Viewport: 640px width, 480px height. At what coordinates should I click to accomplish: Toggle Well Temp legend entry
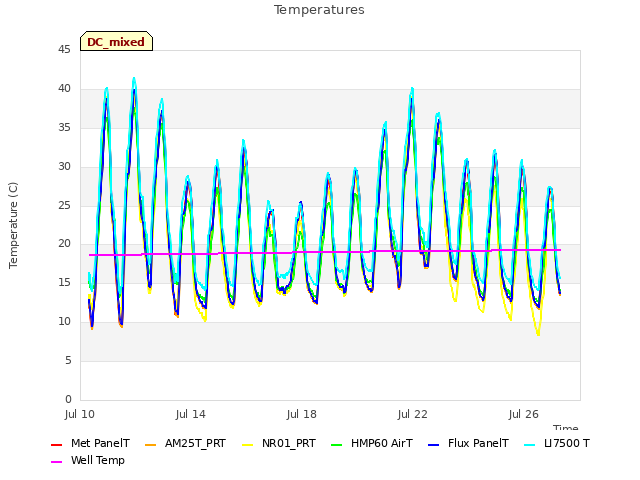click(x=88, y=460)
